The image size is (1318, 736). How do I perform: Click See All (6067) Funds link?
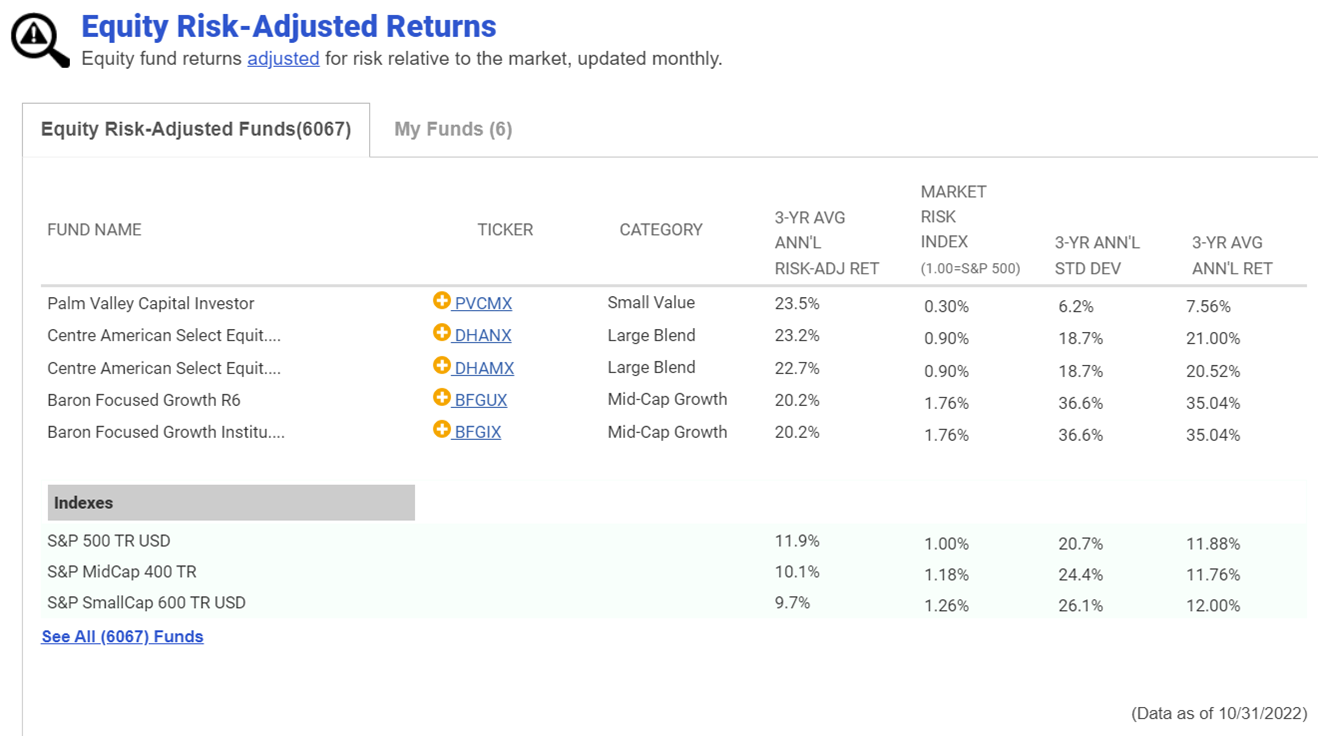[x=122, y=637]
